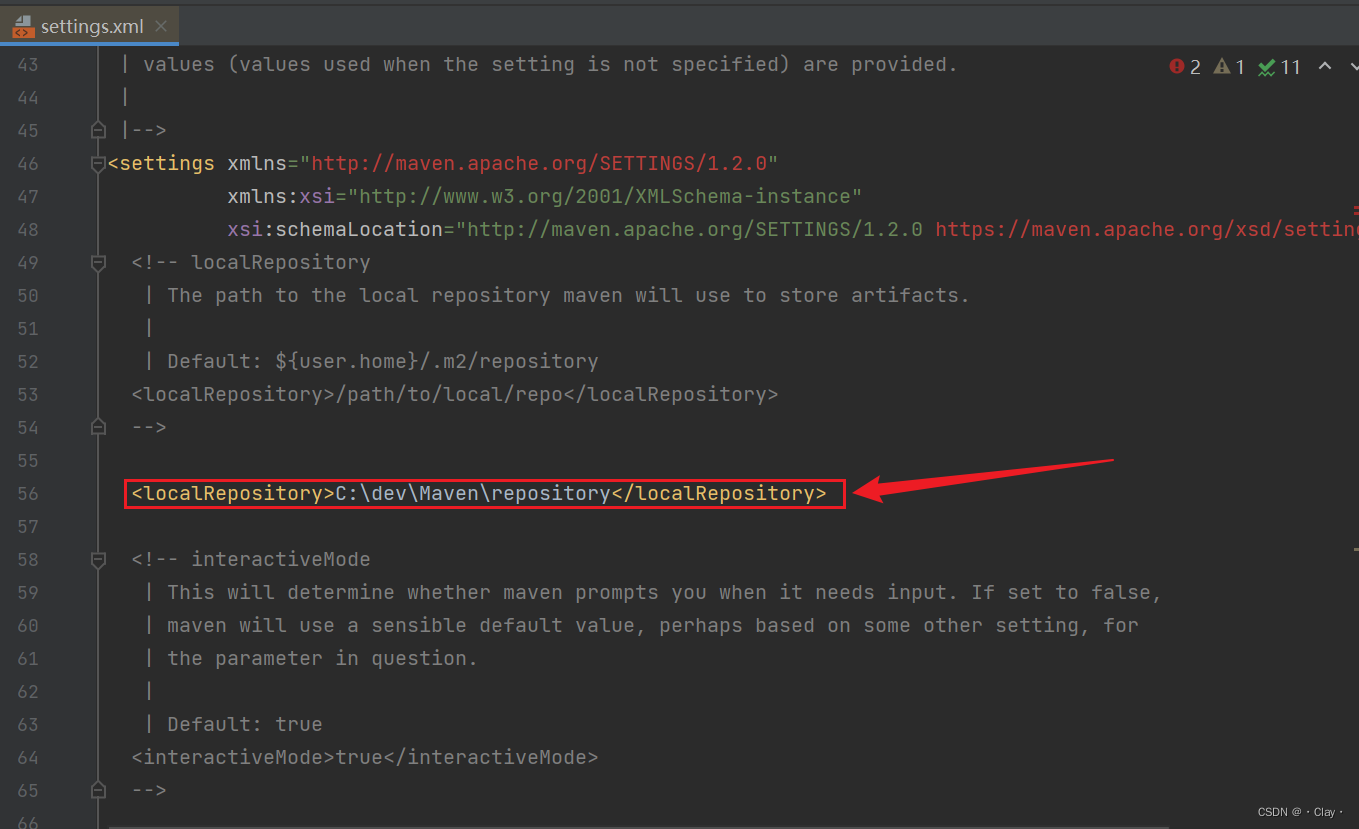Click line number 64 in gutter
Screen dimensions: 1359x829
pos(28,757)
